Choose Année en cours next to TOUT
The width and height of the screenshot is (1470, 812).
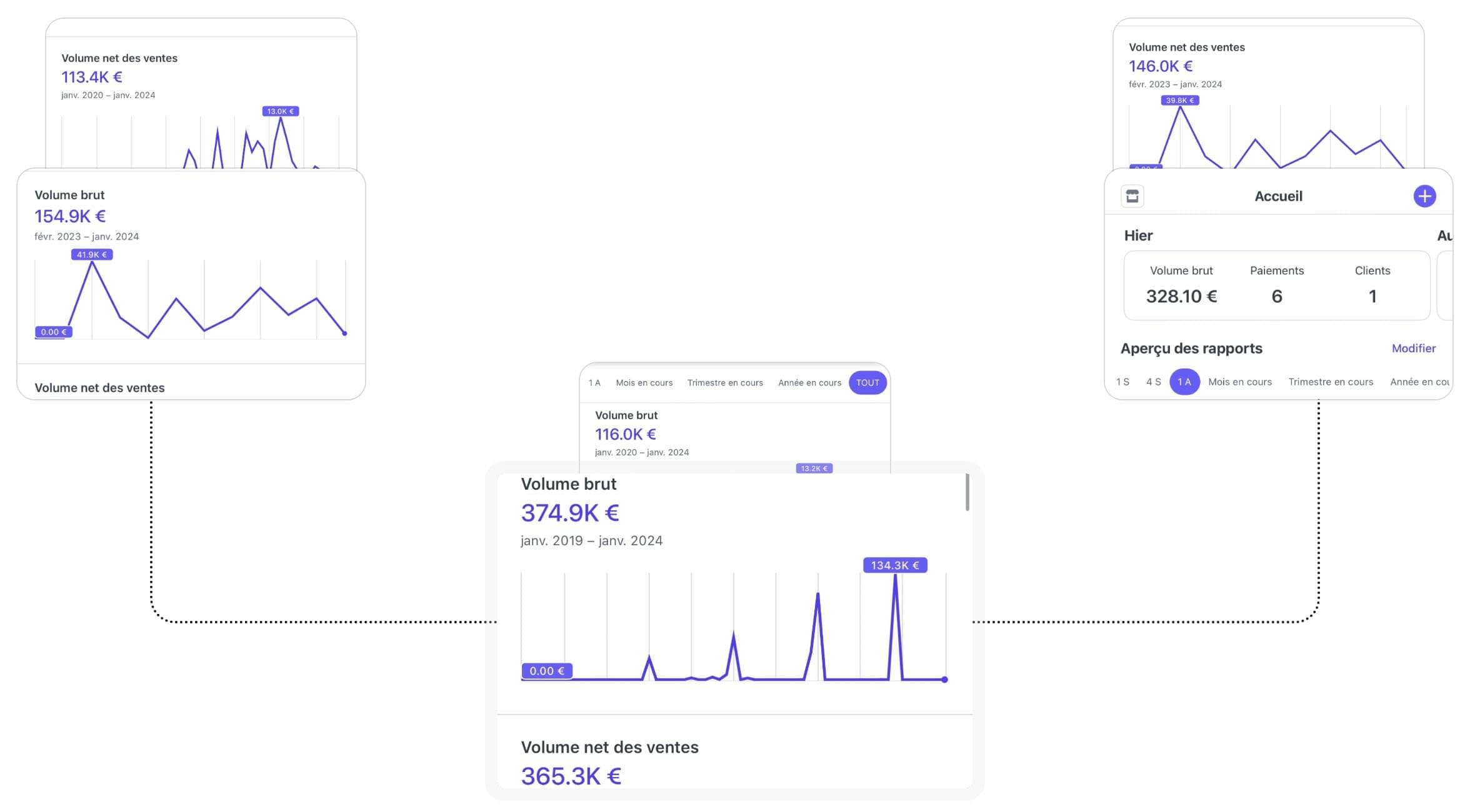[809, 383]
